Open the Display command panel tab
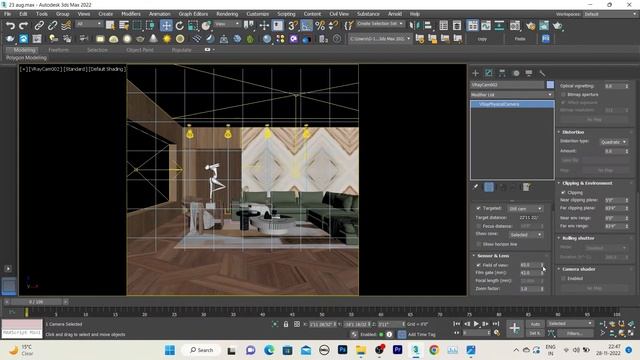The image size is (640, 360). coord(529,73)
